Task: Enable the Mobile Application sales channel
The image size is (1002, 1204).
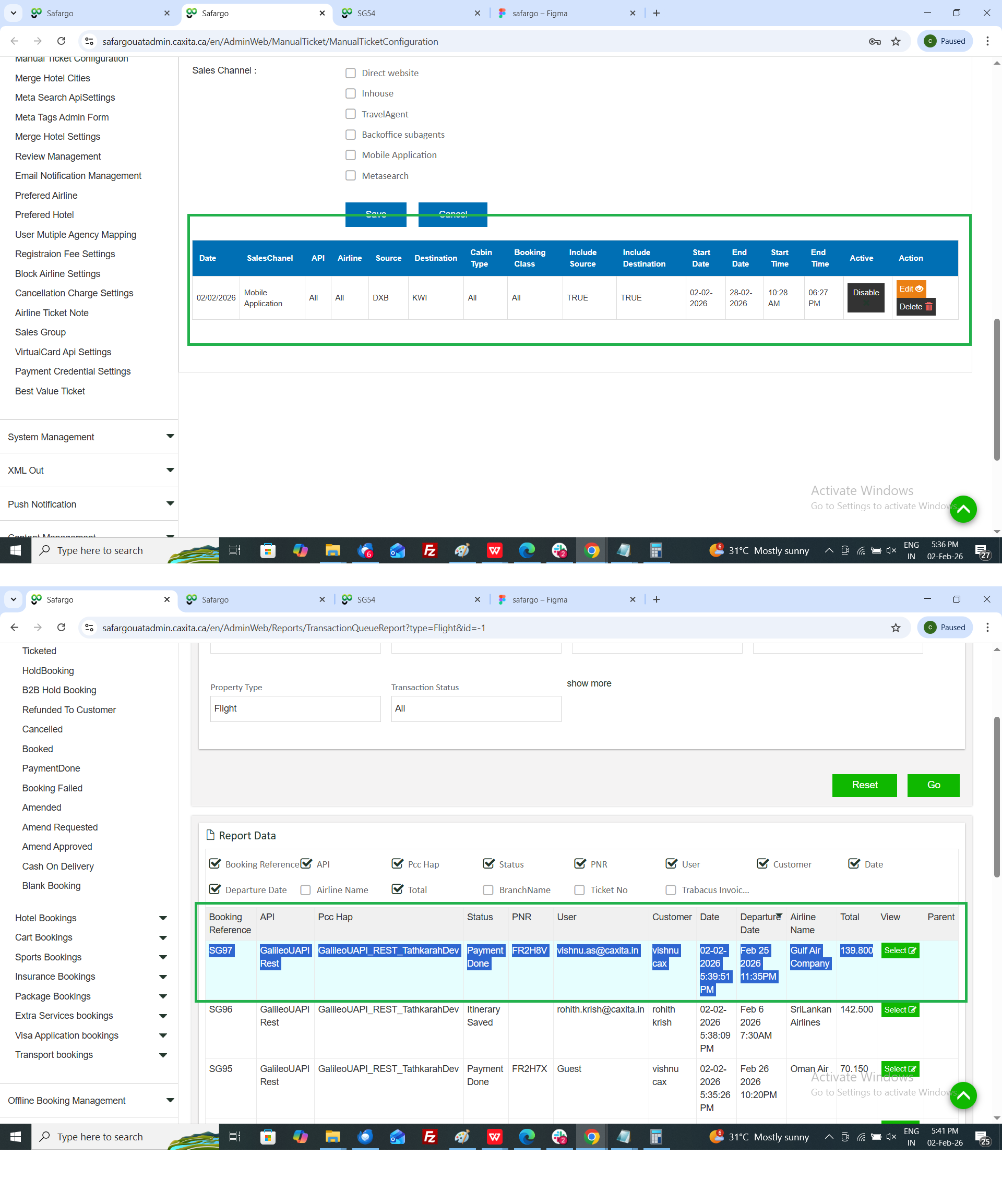Action: 351,155
